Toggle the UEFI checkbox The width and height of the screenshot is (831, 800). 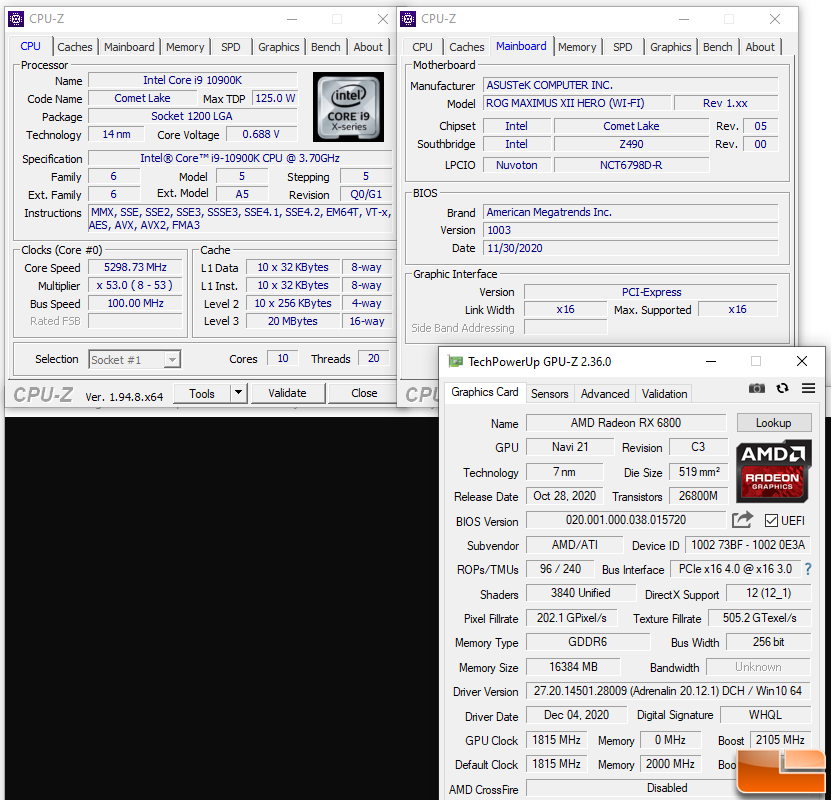pos(771,520)
